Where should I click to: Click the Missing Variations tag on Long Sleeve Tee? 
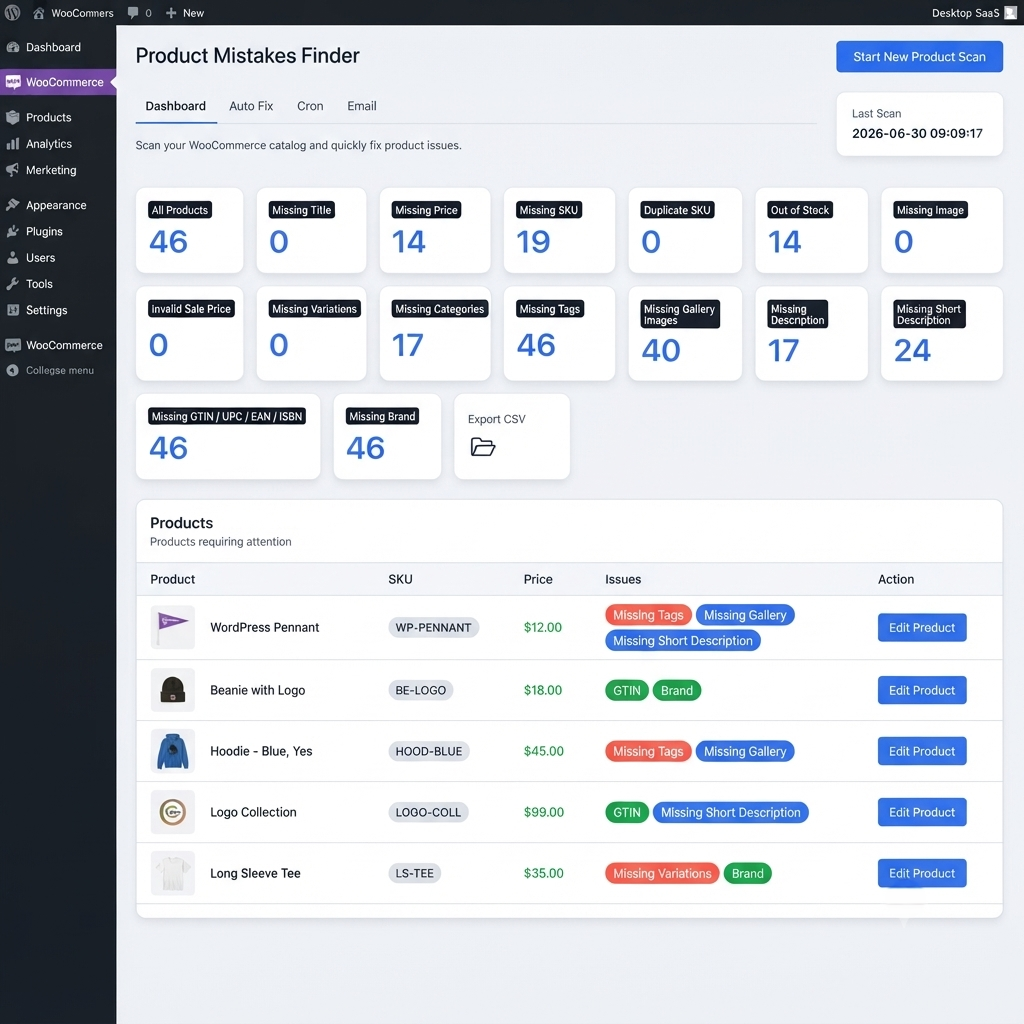662,873
